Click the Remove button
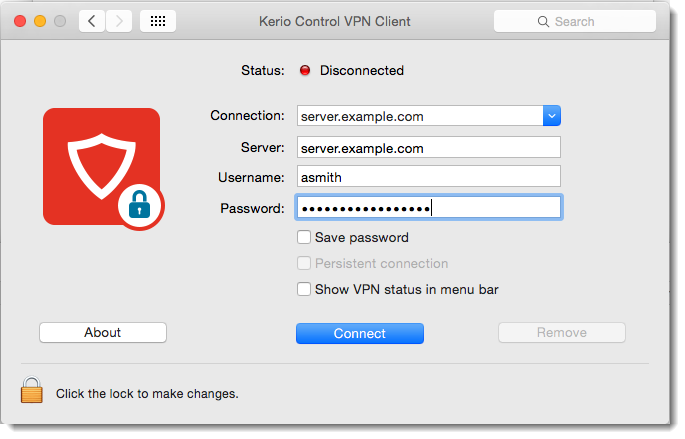This screenshot has width=685, height=439. tap(562, 332)
